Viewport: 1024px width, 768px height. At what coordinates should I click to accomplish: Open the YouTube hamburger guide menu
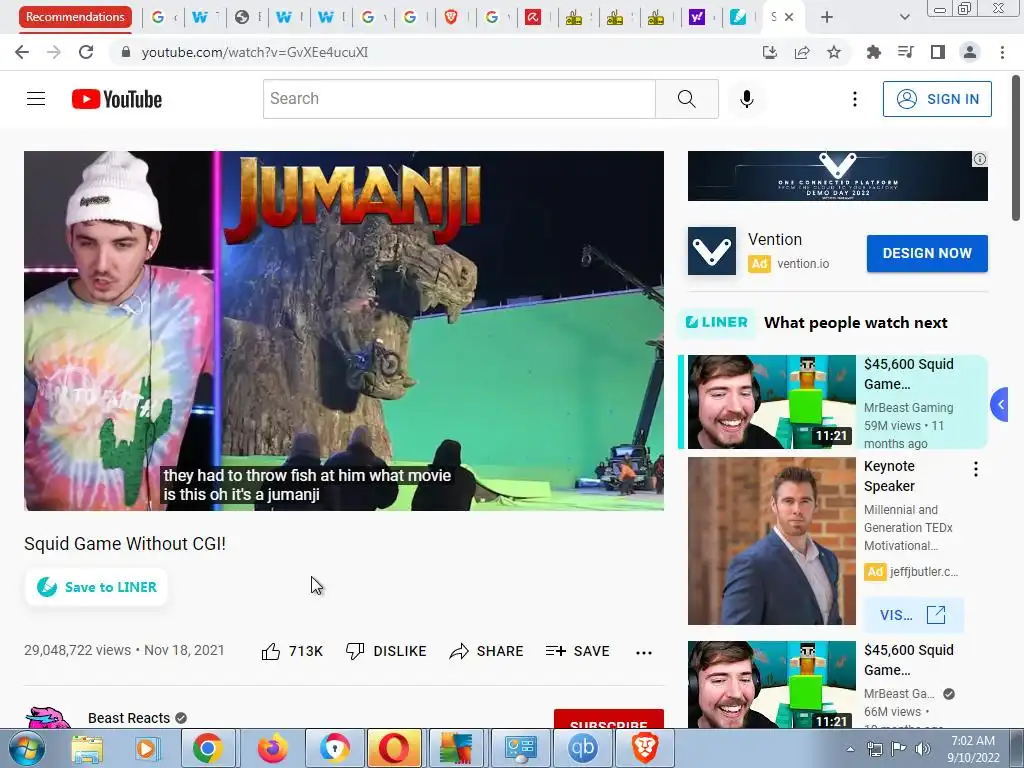pyautogui.click(x=36, y=99)
